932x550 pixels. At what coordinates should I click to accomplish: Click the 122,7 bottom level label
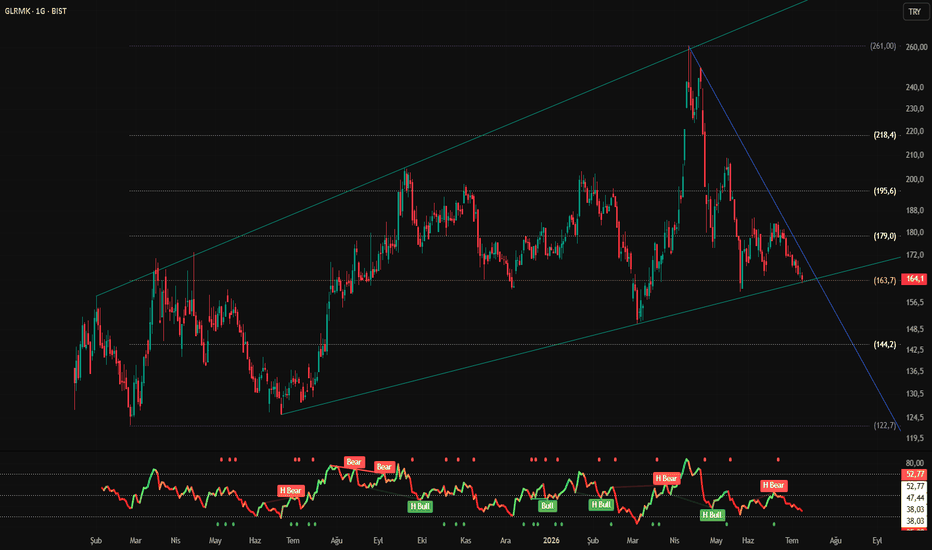(884, 425)
